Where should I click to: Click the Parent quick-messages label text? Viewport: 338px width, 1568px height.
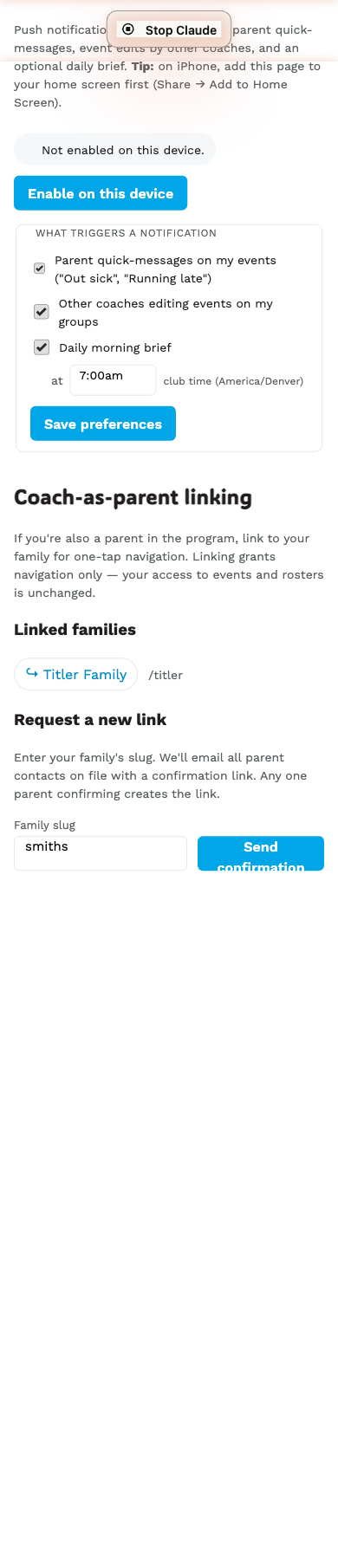coord(166,269)
